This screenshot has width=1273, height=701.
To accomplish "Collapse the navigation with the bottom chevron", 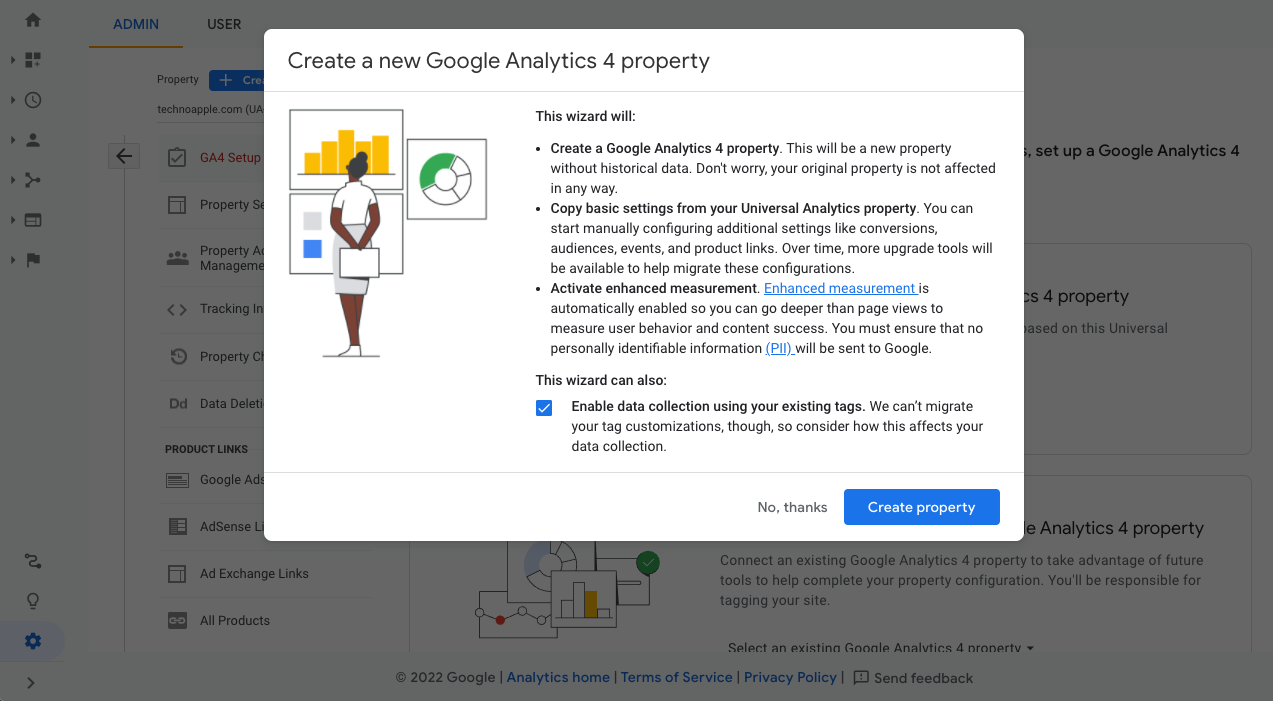I will click(x=31, y=681).
